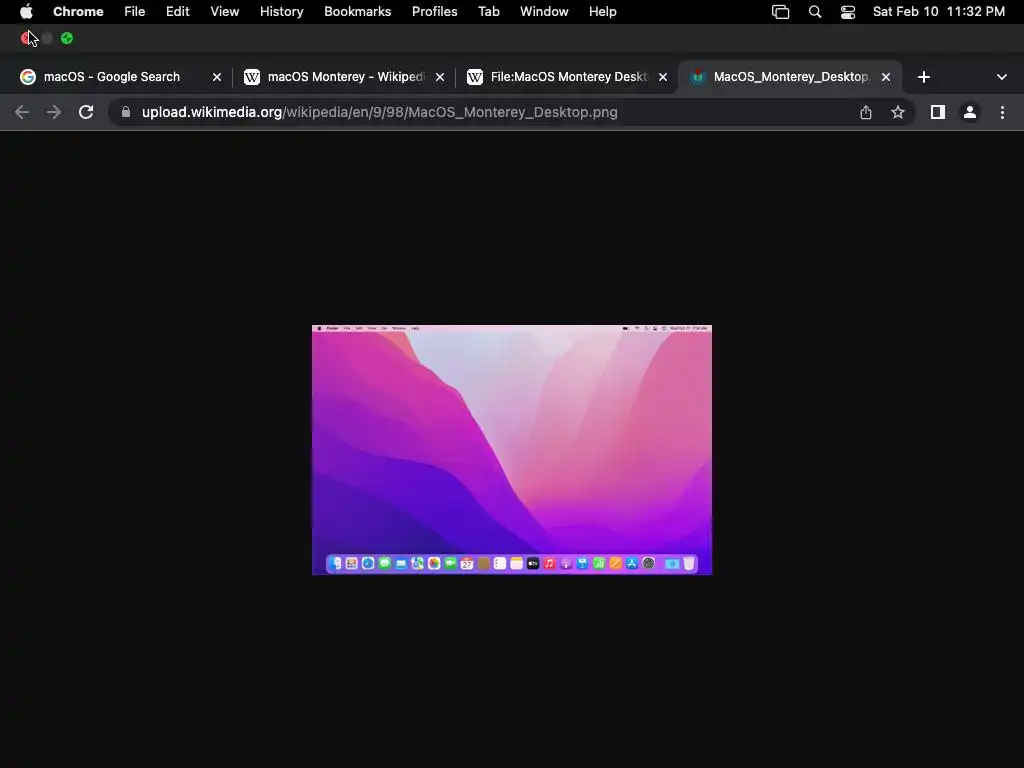Close the File:MacOS Monterey Desktop tab
The image size is (1024, 768).
(x=663, y=77)
